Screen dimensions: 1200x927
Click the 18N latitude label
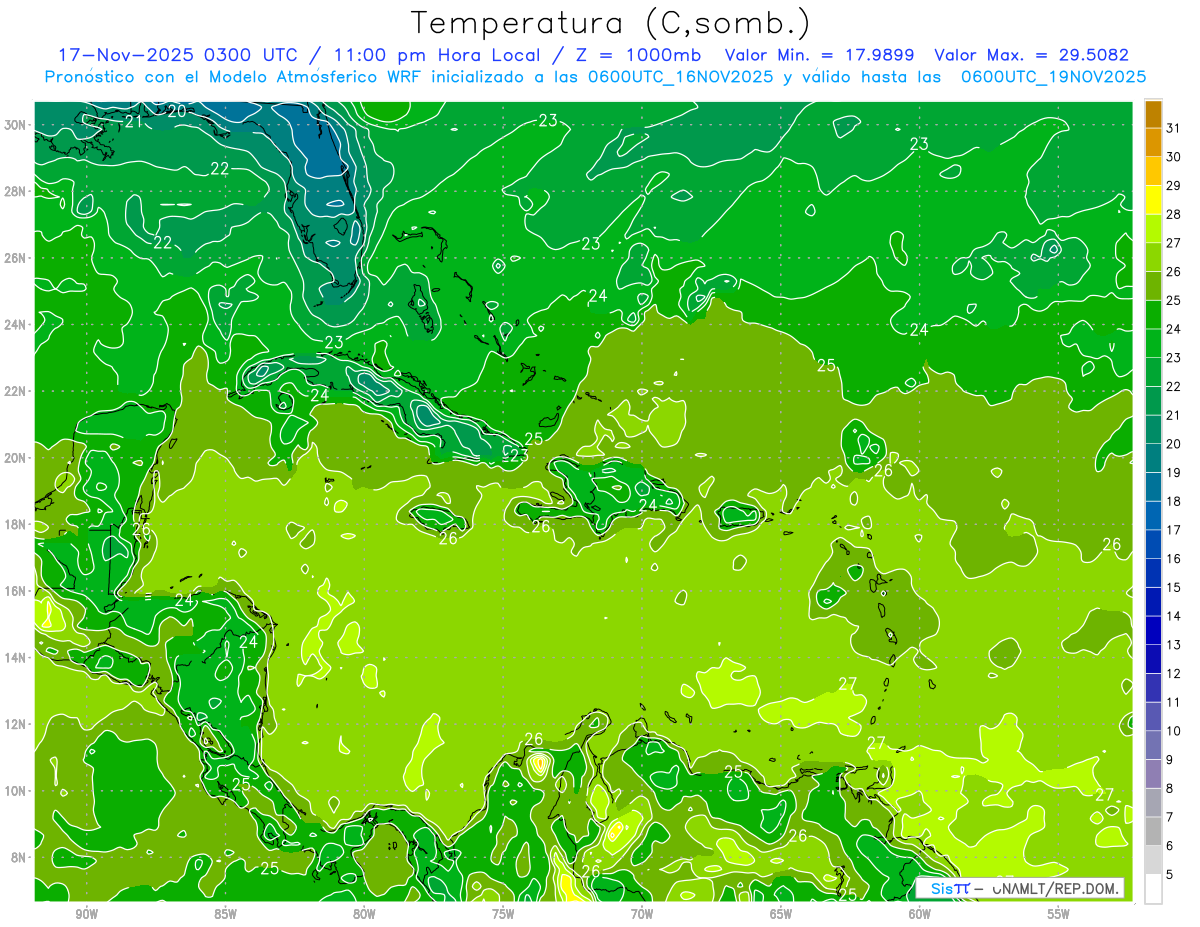click(x=16, y=524)
